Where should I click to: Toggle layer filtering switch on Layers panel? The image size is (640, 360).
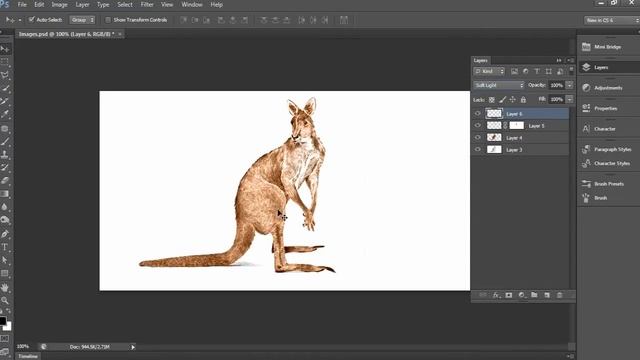coord(571,71)
